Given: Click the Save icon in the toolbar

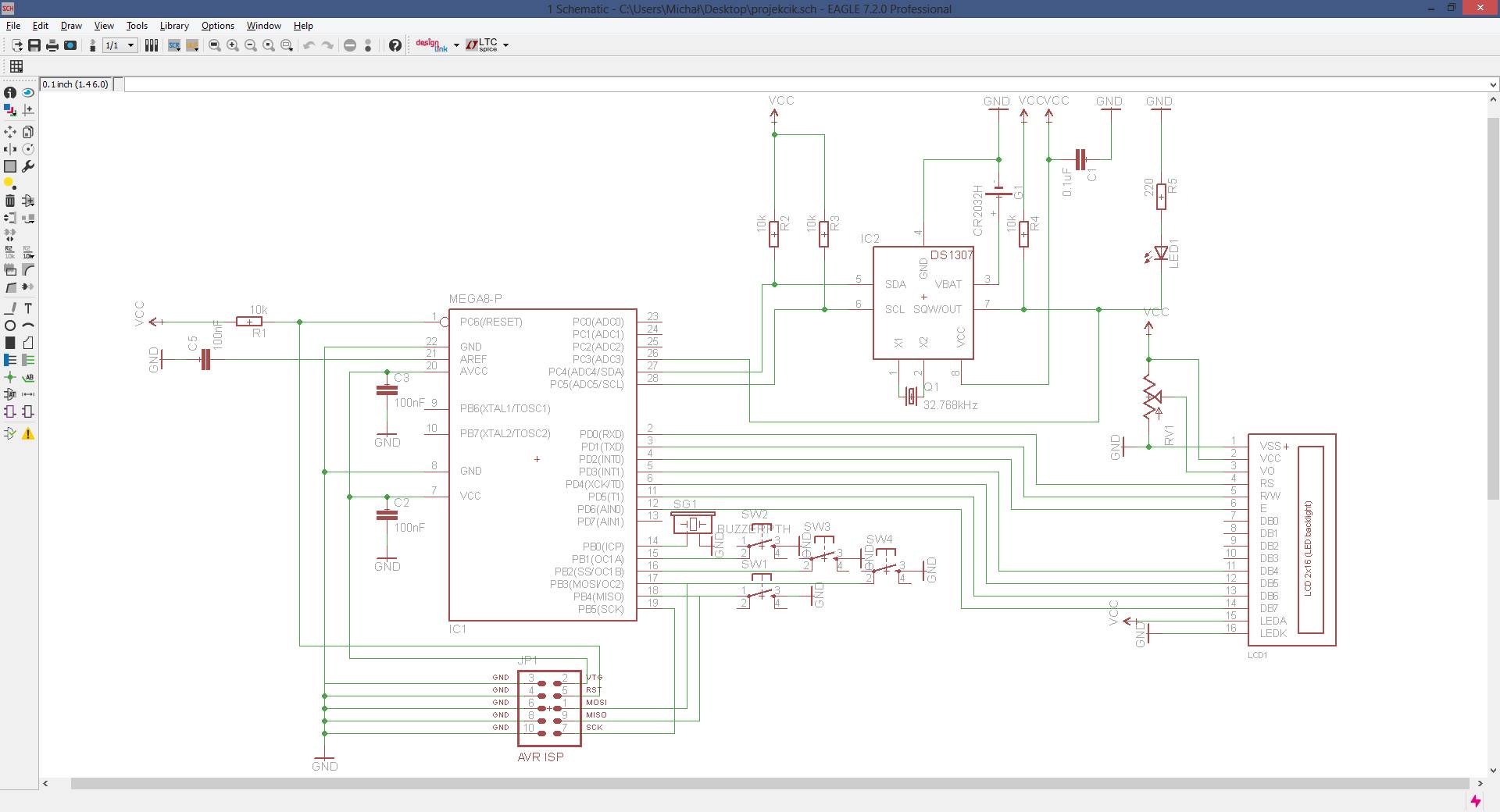Looking at the screenshot, I should pos(34,45).
